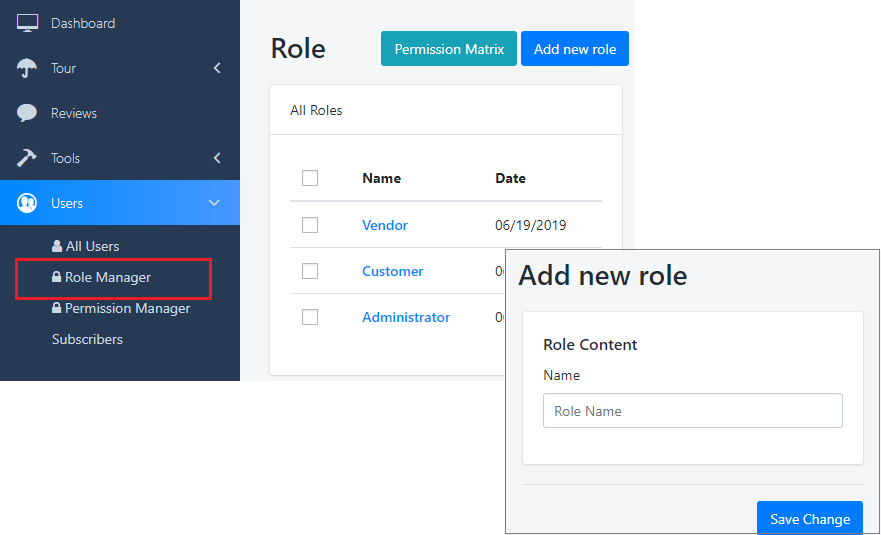881x535 pixels.
Task: Click the Tour umbrella icon
Action: pyautogui.click(x=27, y=68)
